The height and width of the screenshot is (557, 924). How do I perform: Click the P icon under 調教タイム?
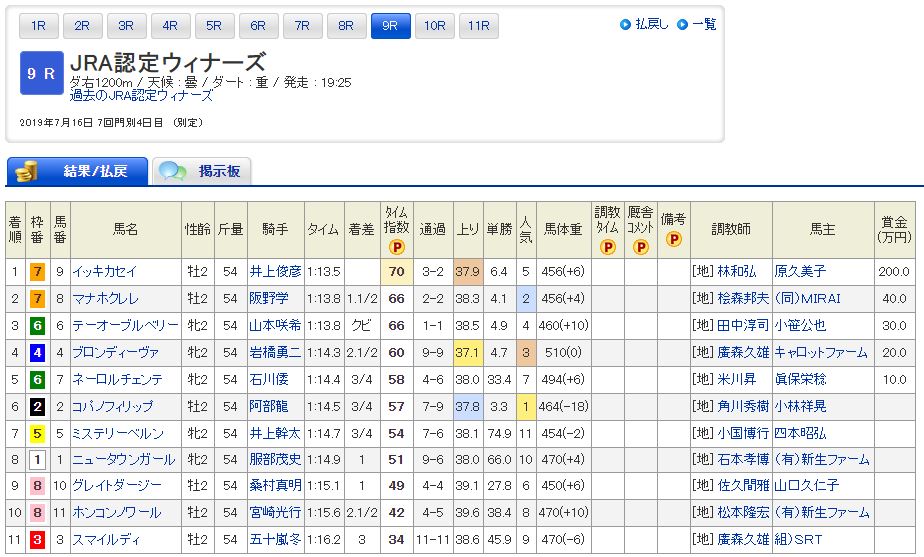(x=608, y=247)
